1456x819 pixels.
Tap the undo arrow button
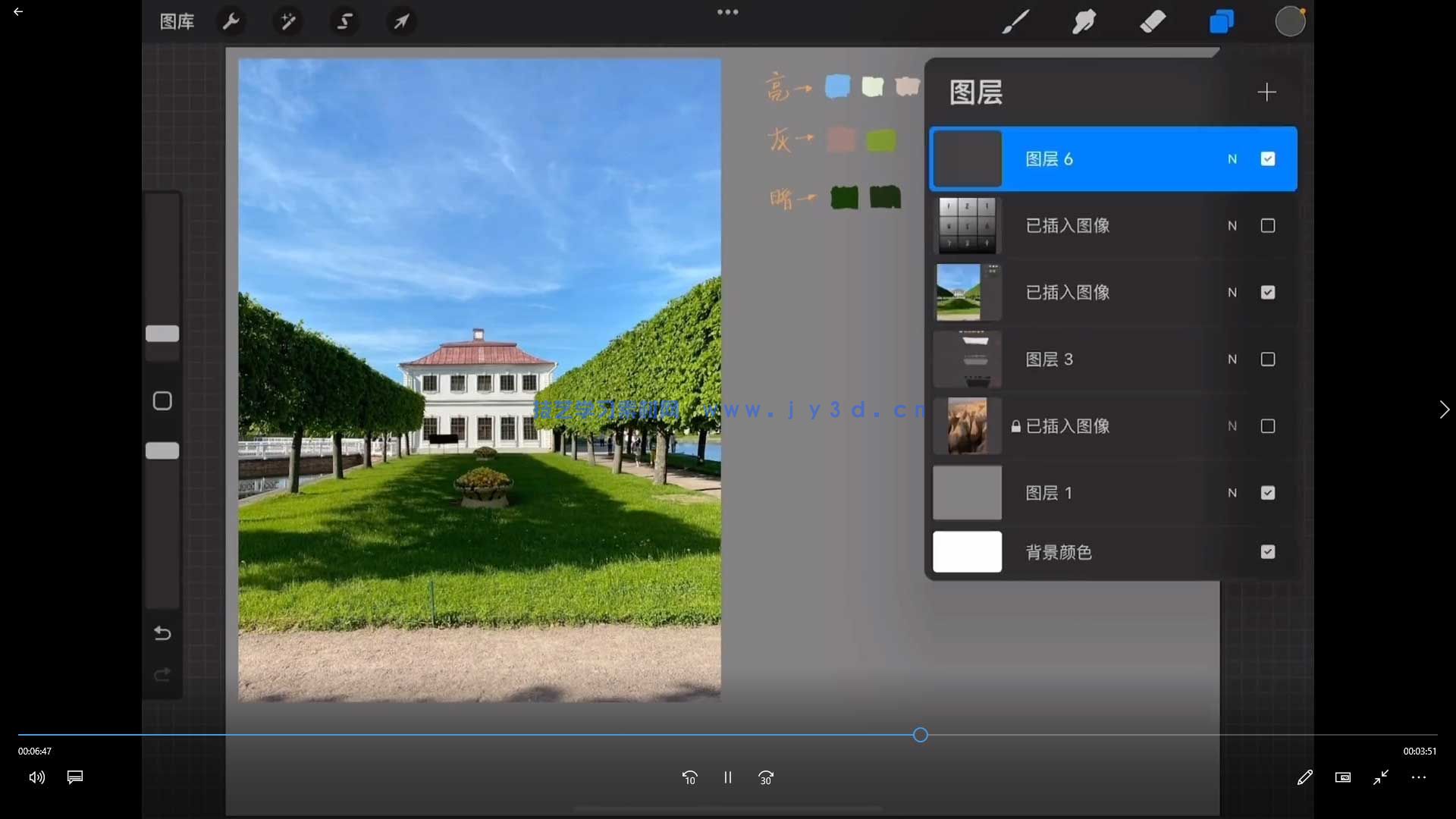(x=162, y=633)
